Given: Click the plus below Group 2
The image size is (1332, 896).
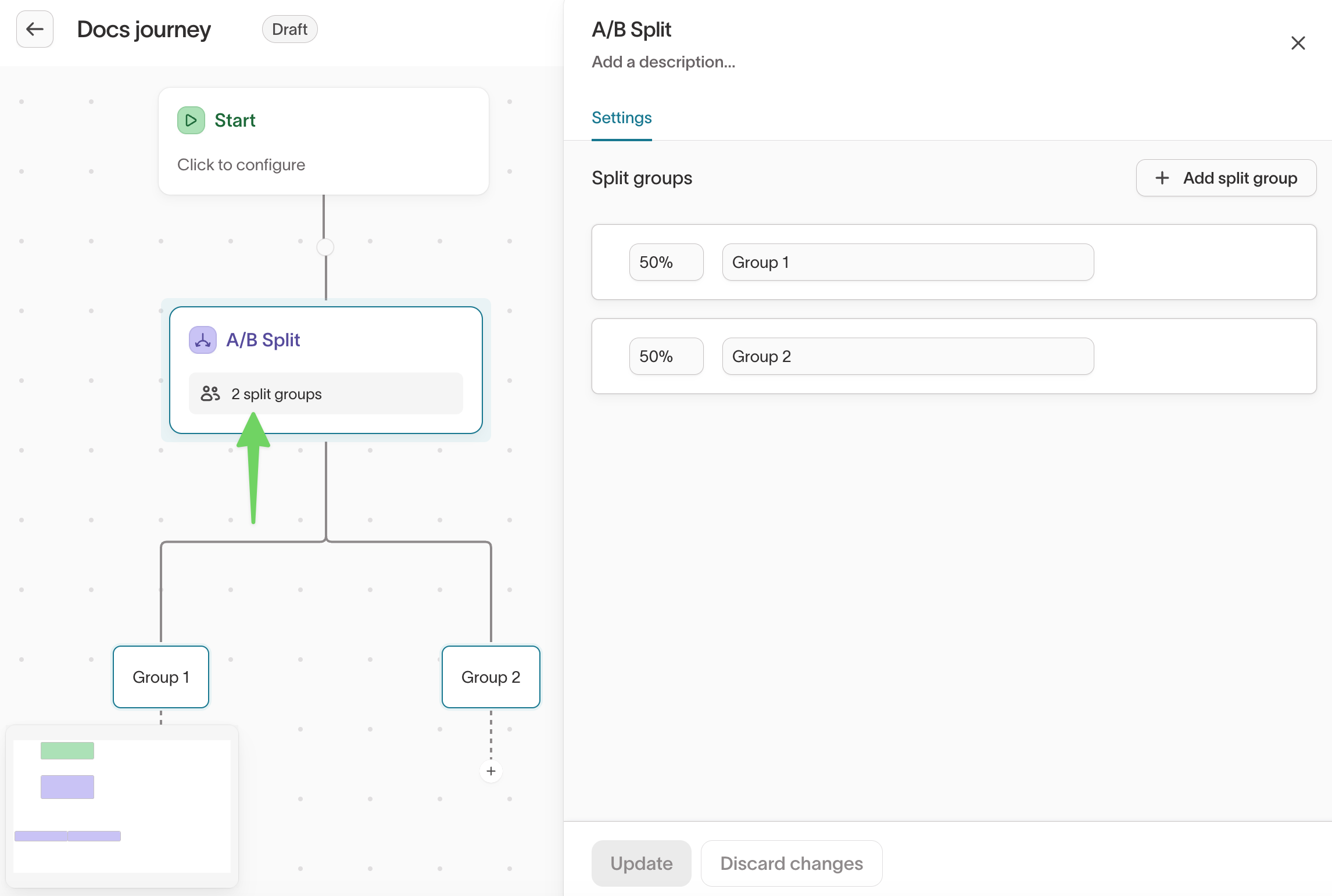Looking at the screenshot, I should coord(491,771).
